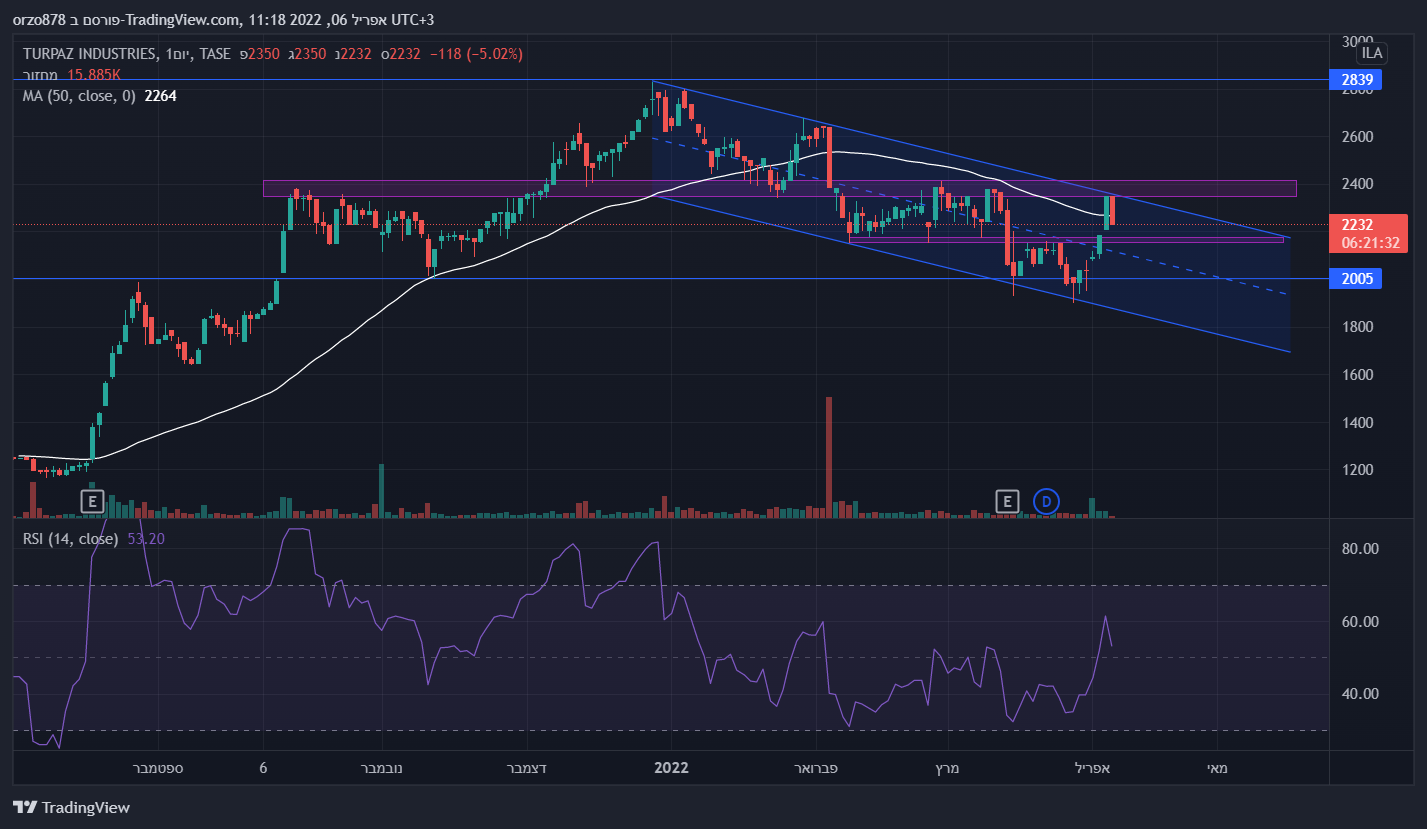1427x829 pixels.
Task: Click the 3000 price axis tick
Action: (1357, 41)
